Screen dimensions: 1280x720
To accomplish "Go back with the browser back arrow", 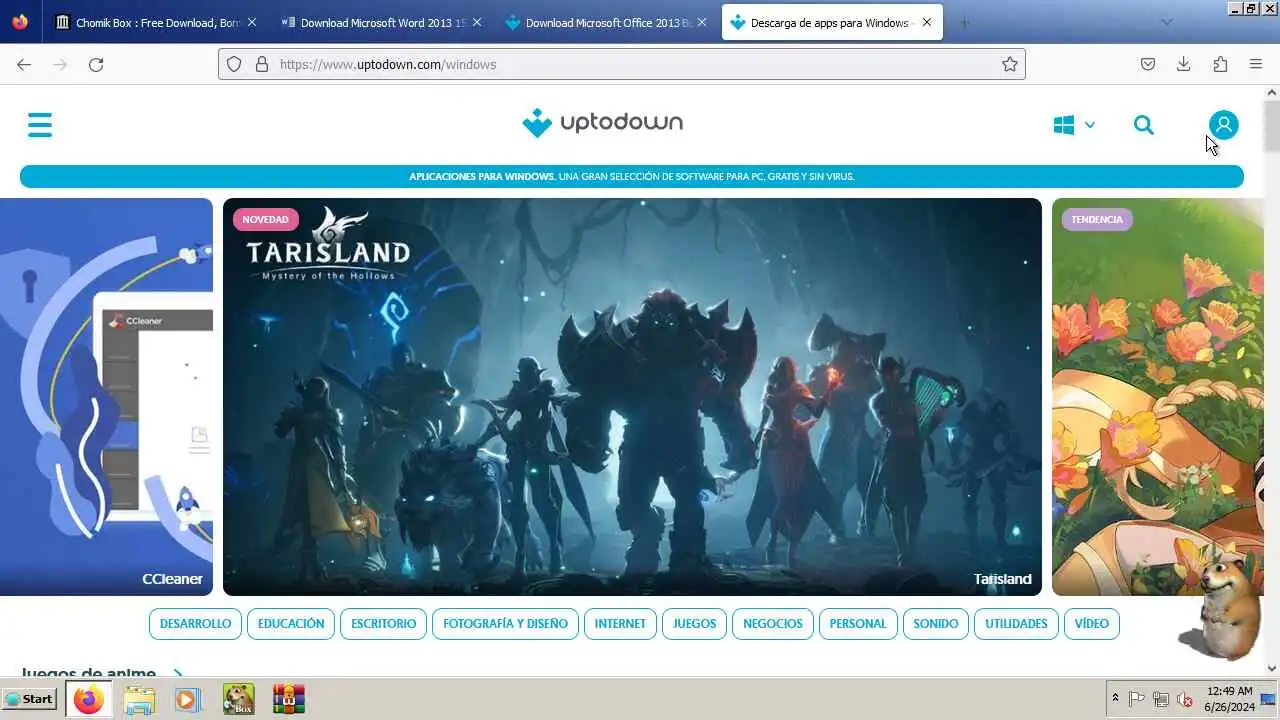I will 24,64.
